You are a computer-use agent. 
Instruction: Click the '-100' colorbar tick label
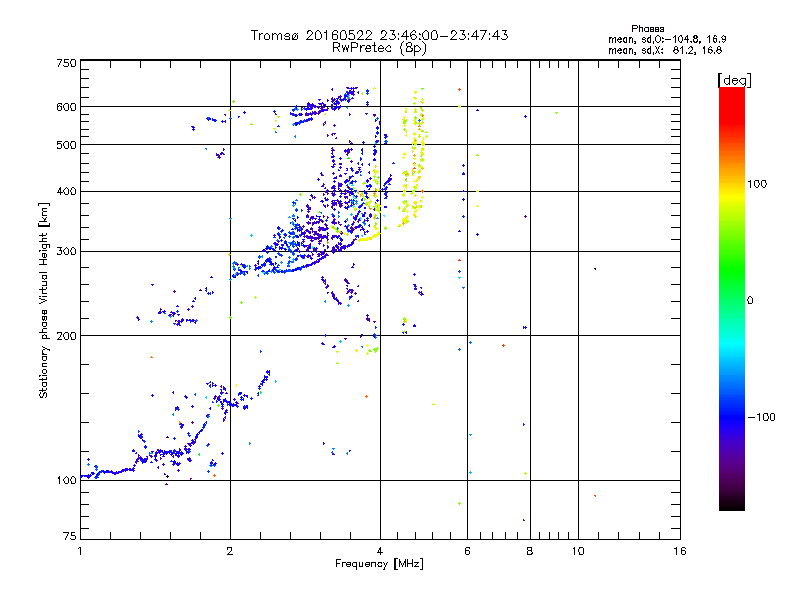(762, 417)
